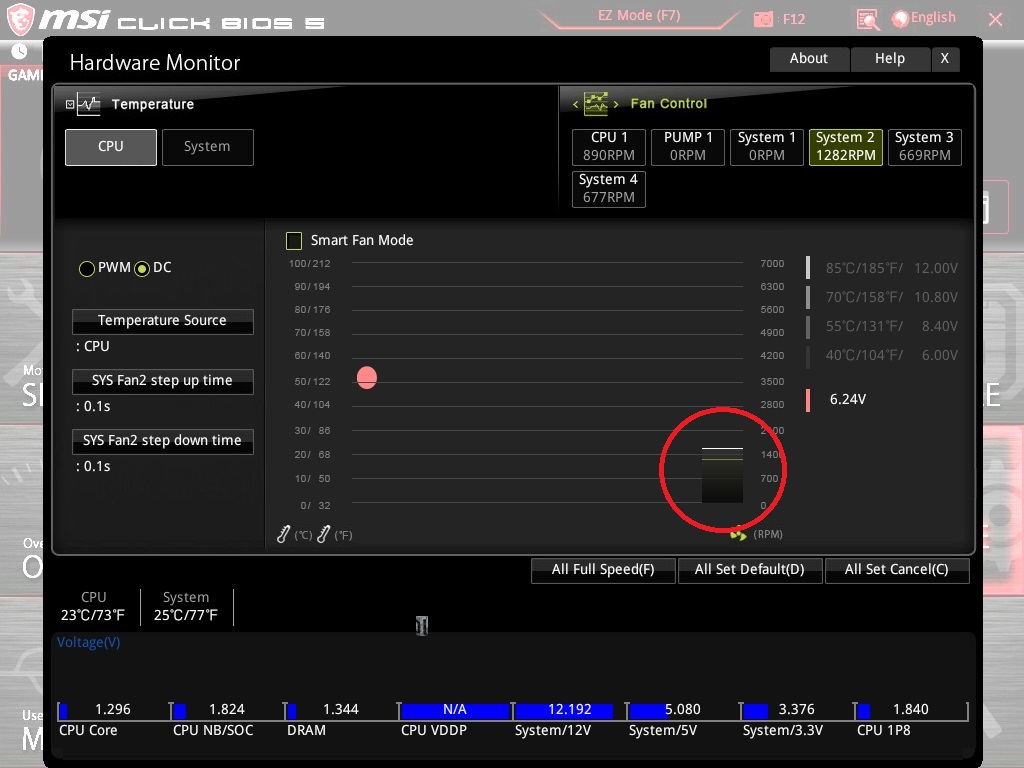Click the Celsius thermometer icon
Screen dimensions: 1024x768
click(x=283, y=534)
